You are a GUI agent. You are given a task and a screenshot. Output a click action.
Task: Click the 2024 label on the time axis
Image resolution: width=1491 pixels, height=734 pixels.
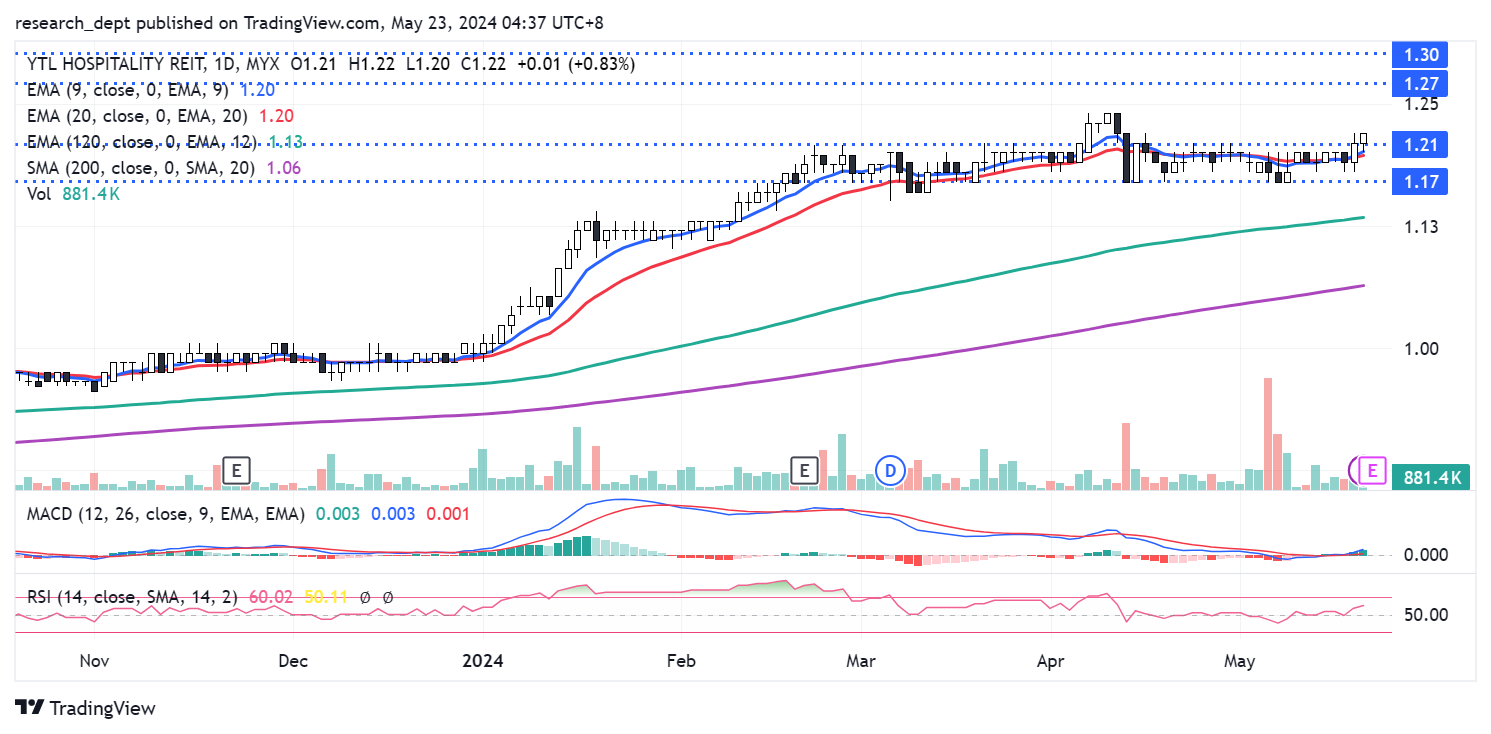pos(482,662)
